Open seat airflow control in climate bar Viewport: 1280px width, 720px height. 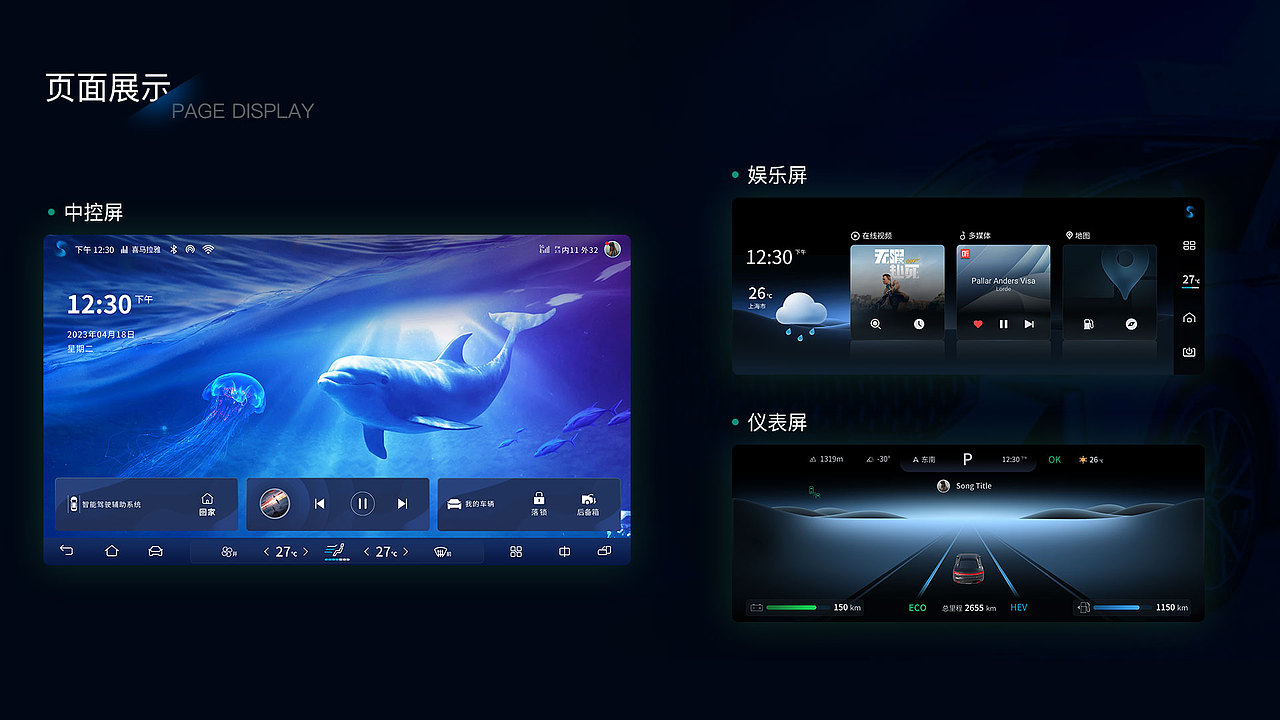pyautogui.click(x=336, y=552)
